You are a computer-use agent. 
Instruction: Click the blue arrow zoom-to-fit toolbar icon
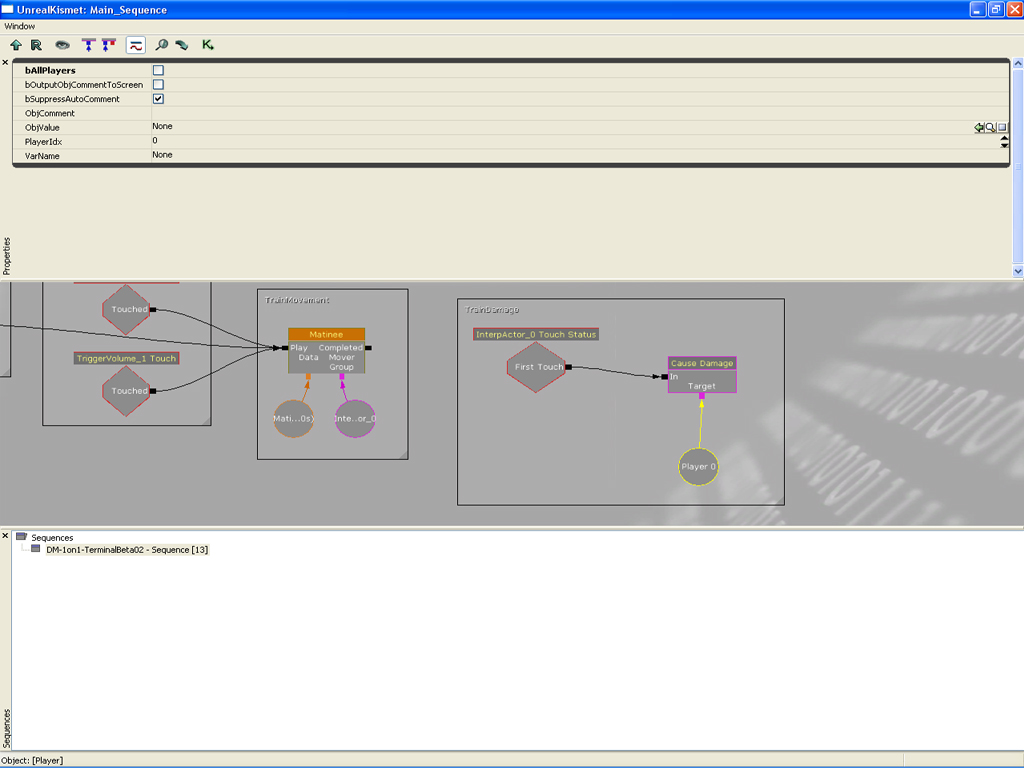[88, 45]
